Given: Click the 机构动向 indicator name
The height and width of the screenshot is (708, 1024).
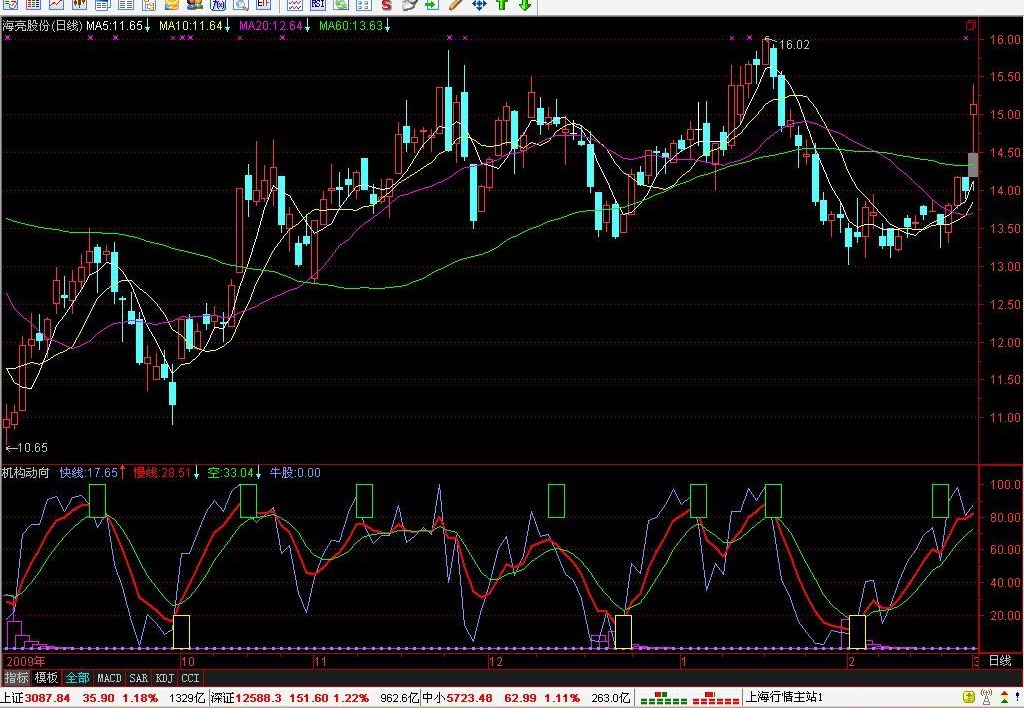Looking at the screenshot, I should pos(25,473).
